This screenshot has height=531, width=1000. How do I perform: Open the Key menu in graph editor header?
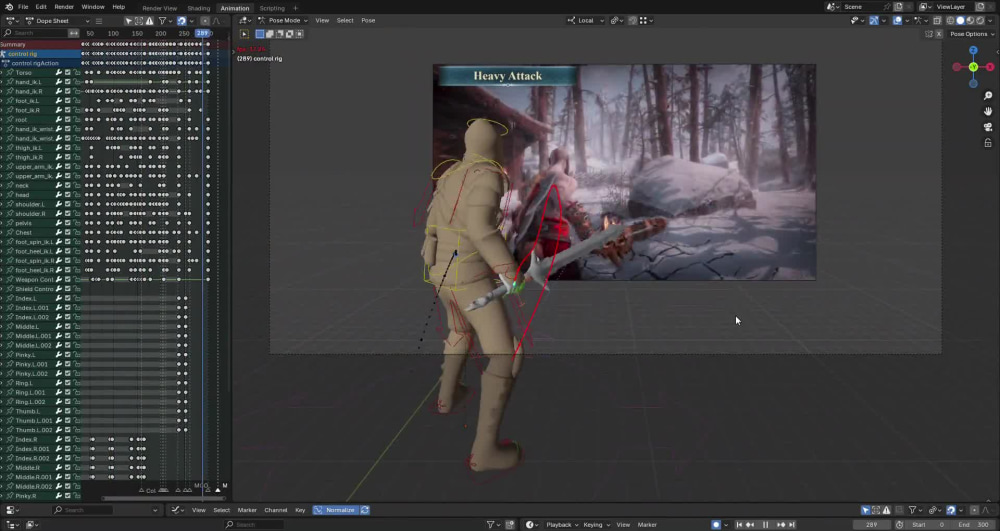click(x=300, y=510)
